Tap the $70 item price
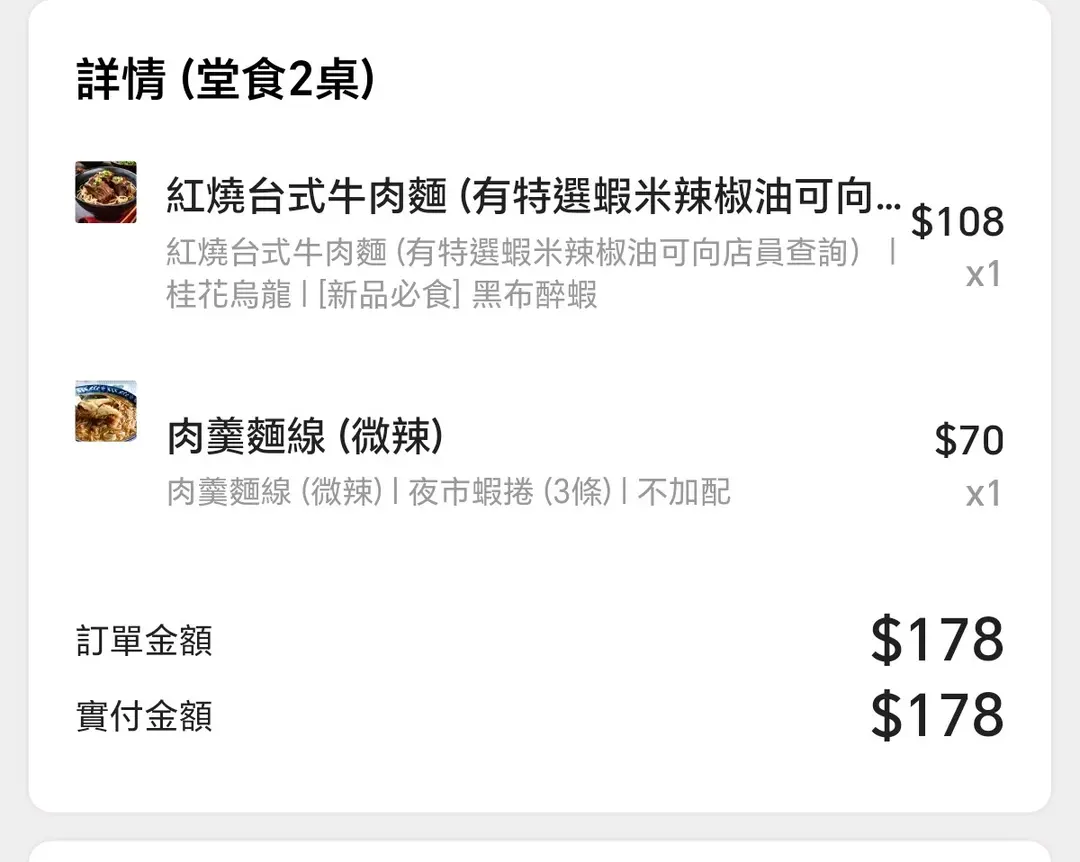The height and width of the screenshot is (862, 1080). click(x=968, y=440)
